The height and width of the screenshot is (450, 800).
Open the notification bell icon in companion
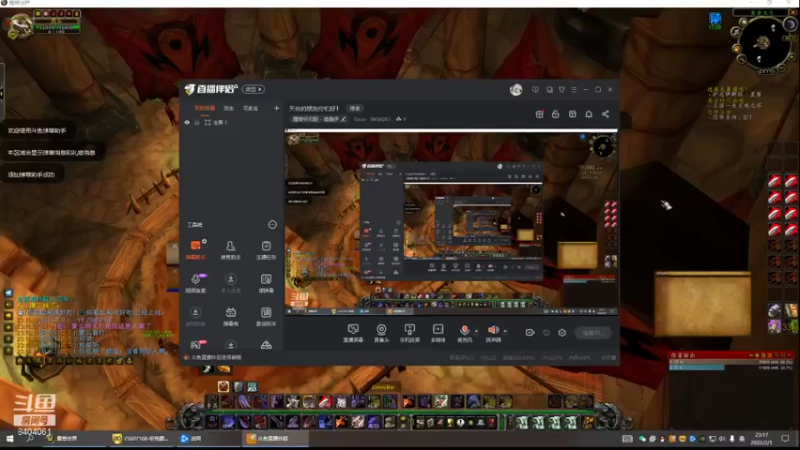[589, 114]
